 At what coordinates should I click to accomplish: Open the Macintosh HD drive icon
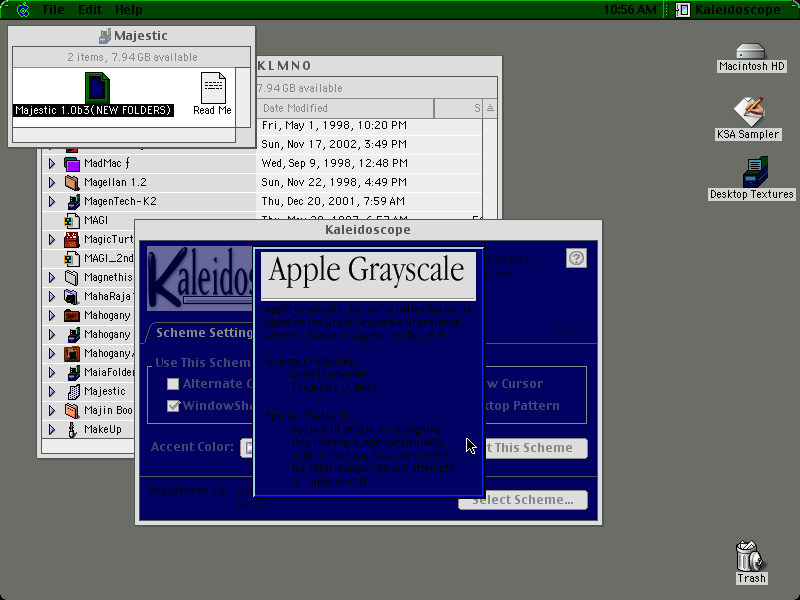click(x=751, y=51)
